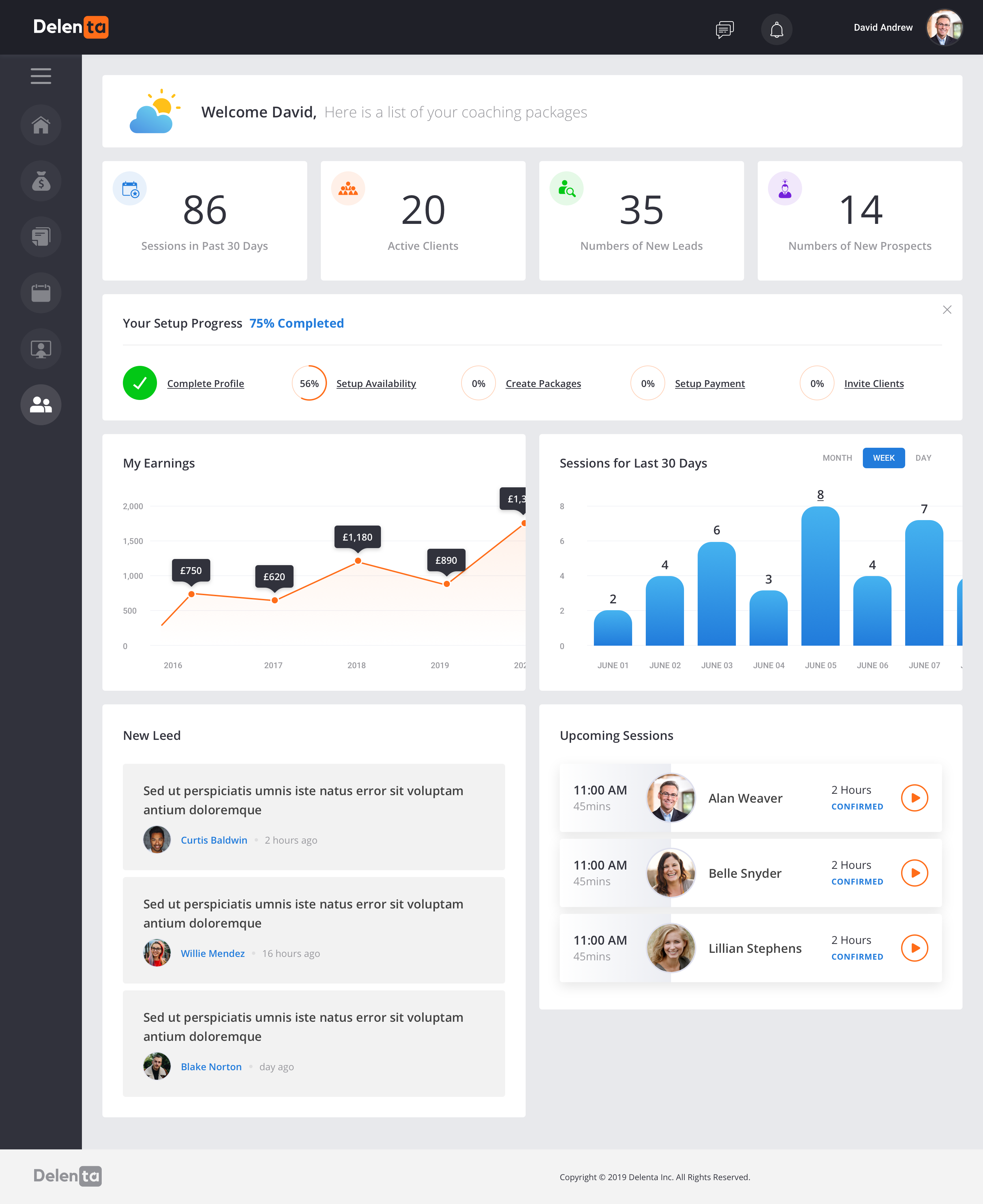The image size is (983, 1204).
Task: Open Setup Availability link
Action: [x=376, y=383]
